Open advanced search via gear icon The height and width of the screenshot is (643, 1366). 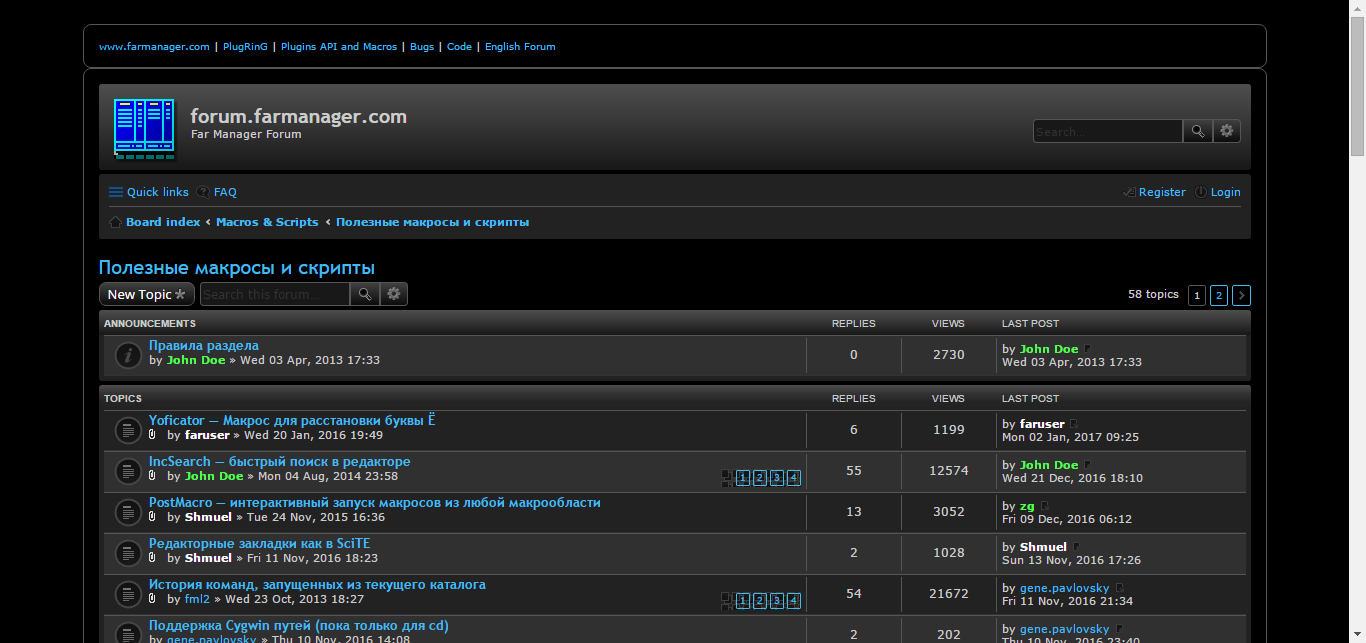pos(1226,130)
